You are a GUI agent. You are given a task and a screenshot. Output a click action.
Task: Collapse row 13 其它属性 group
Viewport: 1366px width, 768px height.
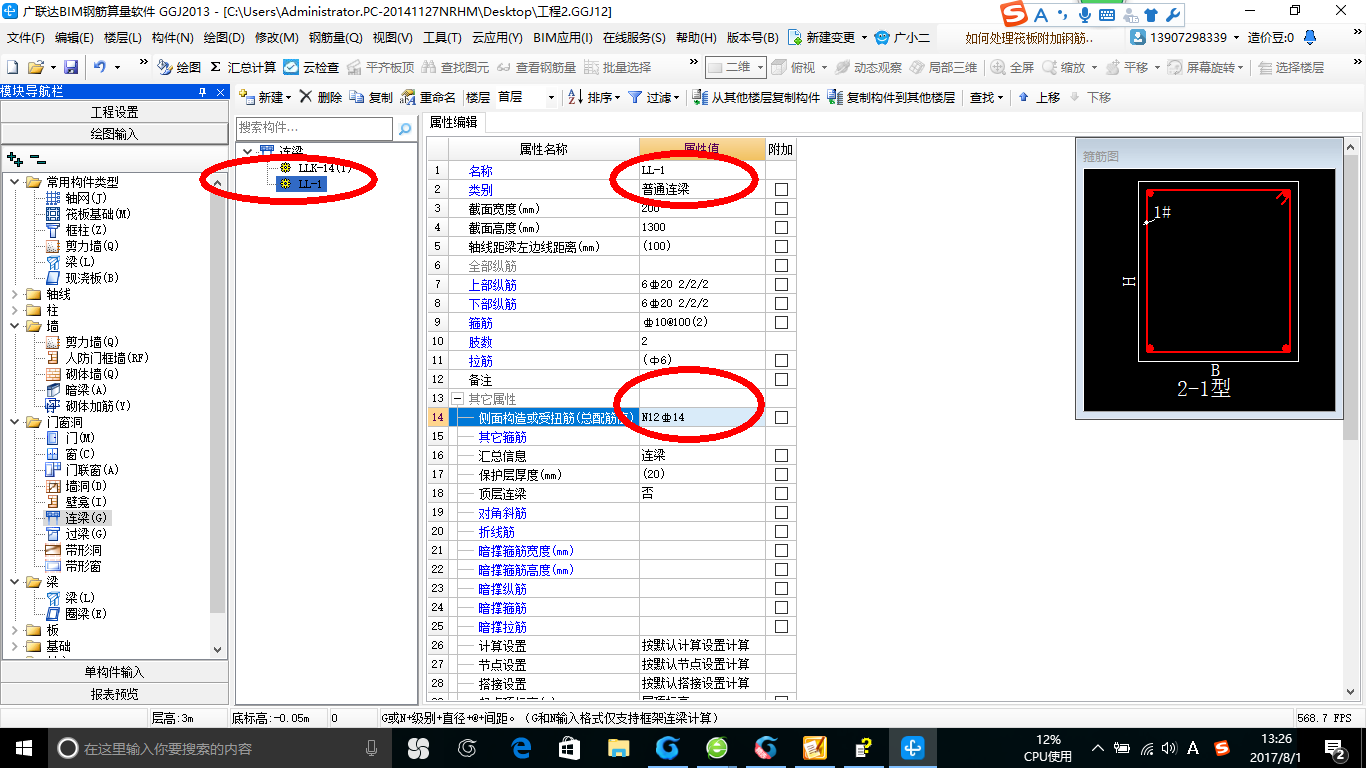[457, 399]
